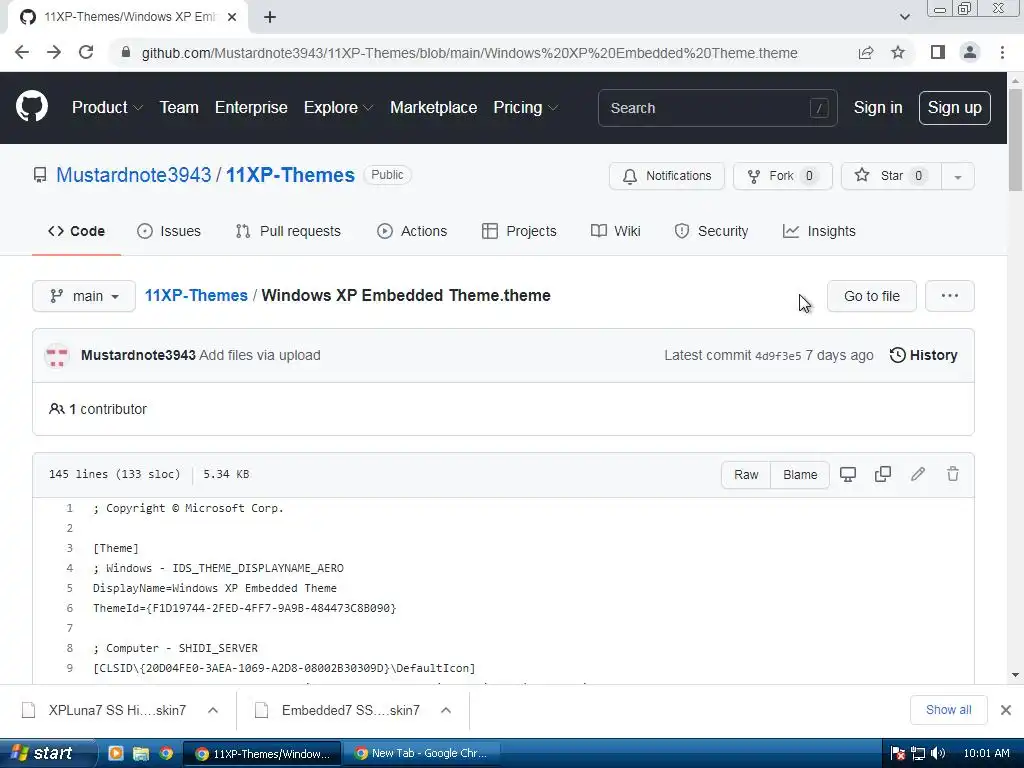Screen dimensions: 1024x768
Task: Open the Issues tab
Action: coord(169,231)
